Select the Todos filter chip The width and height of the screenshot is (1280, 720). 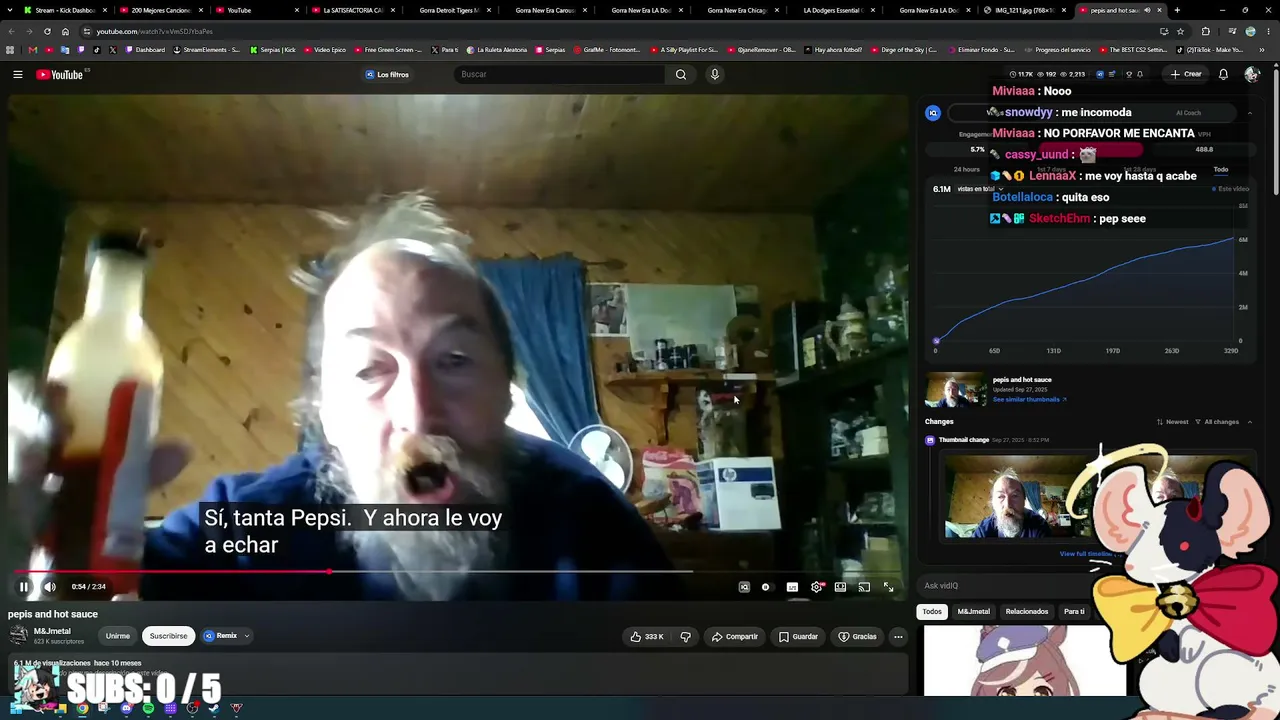pyautogui.click(x=932, y=611)
